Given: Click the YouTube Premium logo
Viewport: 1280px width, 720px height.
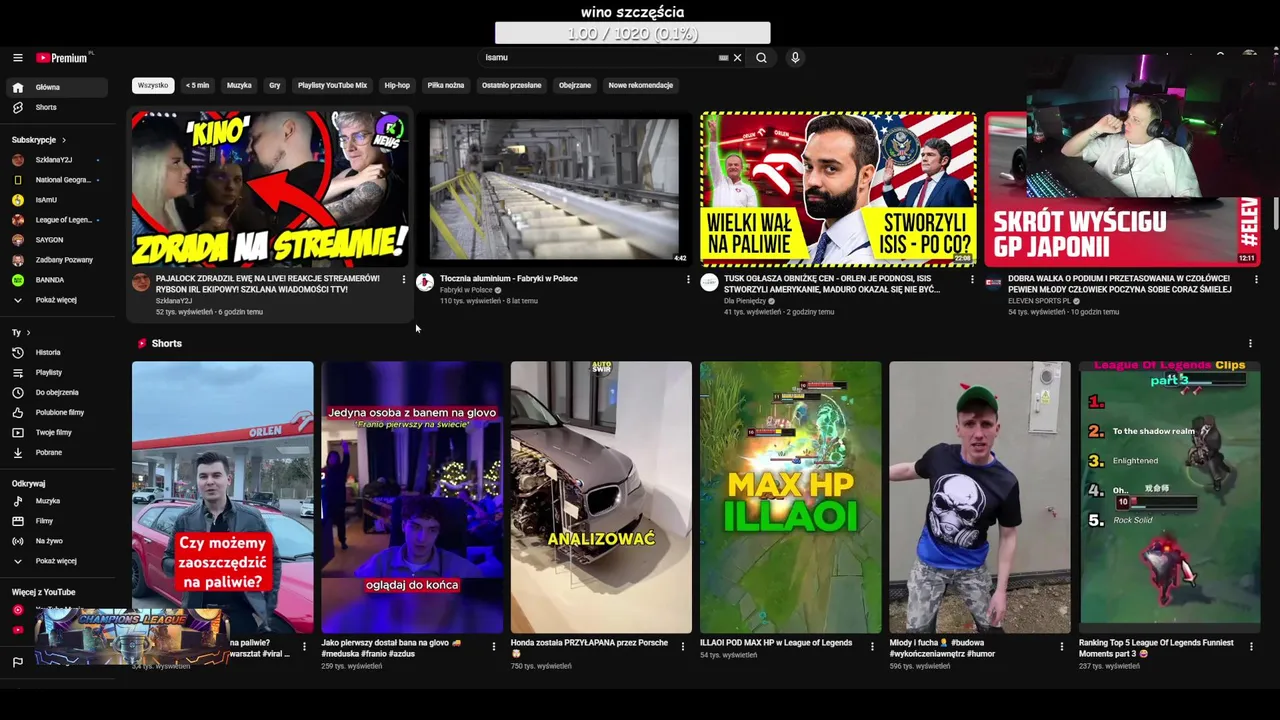Looking at the screenshot, I should 64,58.
